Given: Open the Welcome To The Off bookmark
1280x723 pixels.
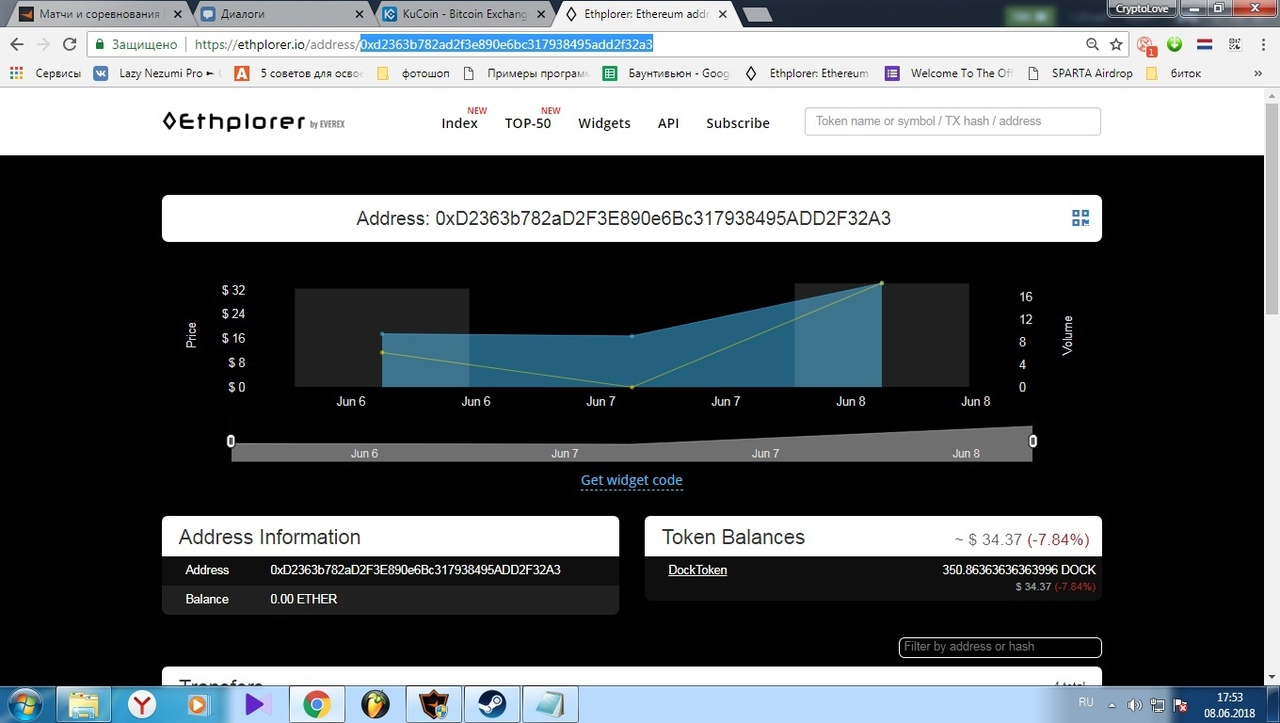Looking at the screenshot, I should (x=949, y=73).
